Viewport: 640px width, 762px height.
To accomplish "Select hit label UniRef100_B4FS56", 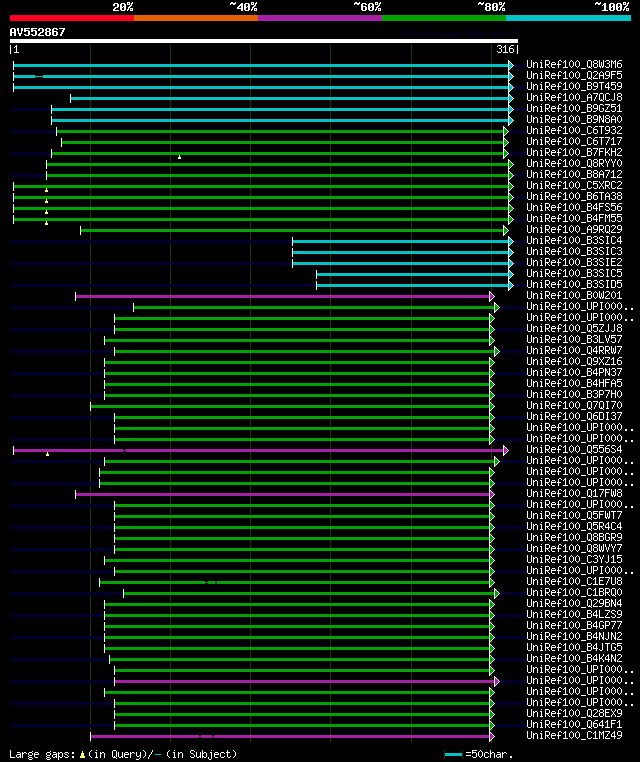I will [x=574, y=207].
